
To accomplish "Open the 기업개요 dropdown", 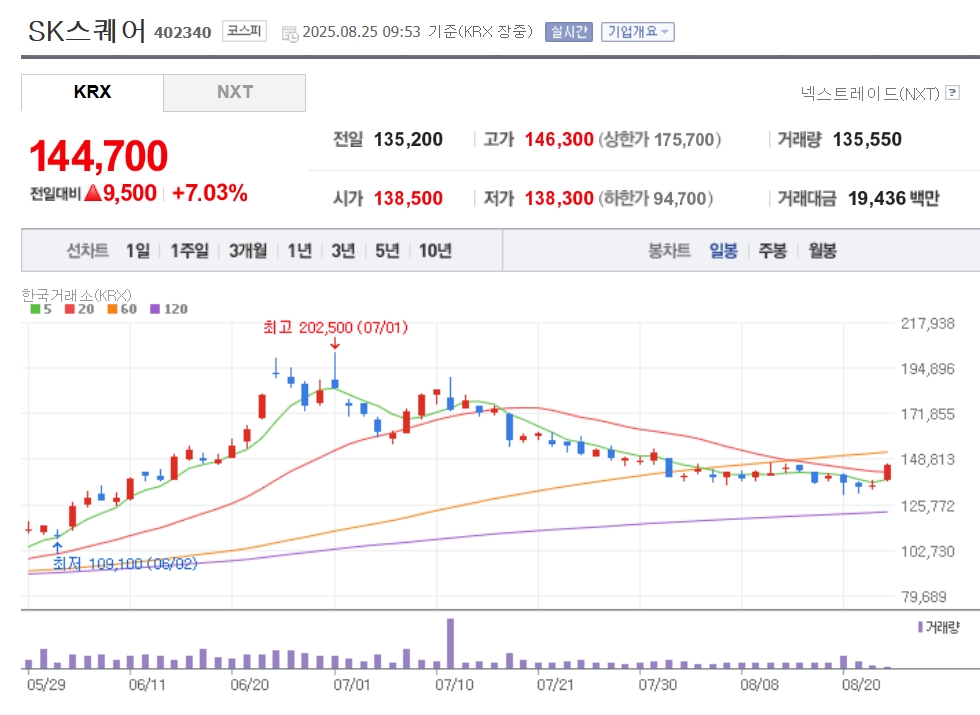I will coord(638,32).
